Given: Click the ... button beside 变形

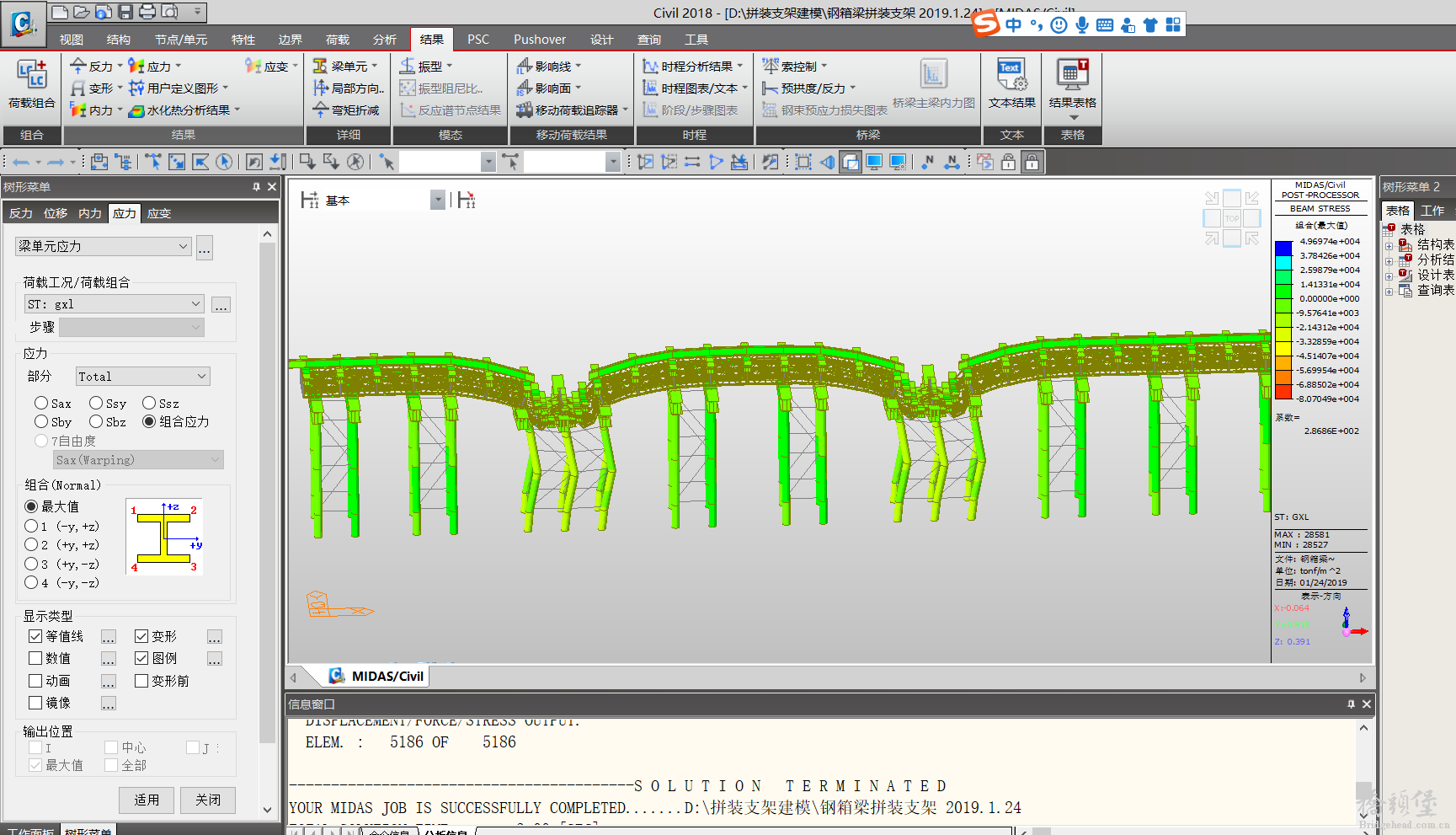Looking at the screenshot, I should (215, 636).
